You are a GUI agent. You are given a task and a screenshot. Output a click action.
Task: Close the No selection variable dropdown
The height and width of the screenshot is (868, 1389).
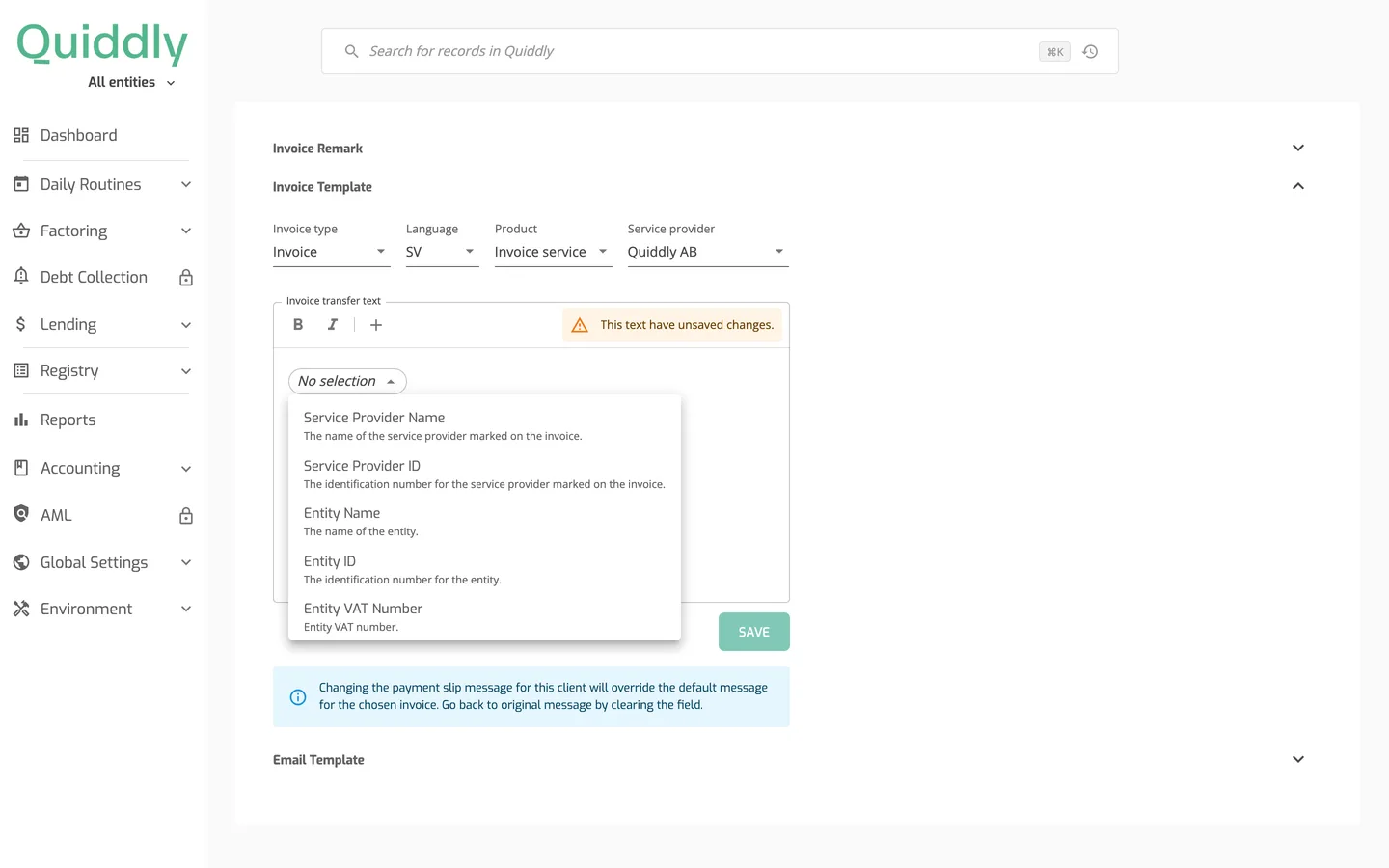click(x=347, y=381)
